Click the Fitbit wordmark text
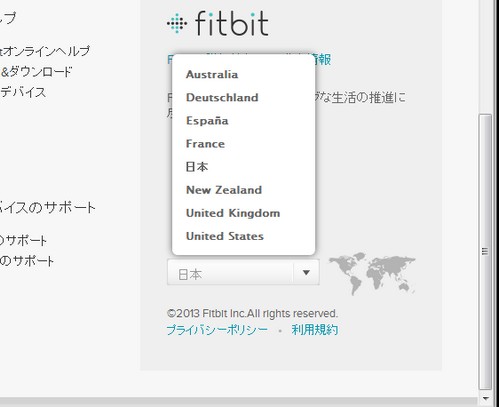Screen dimensions: 499x407 [x=232, y=23]
